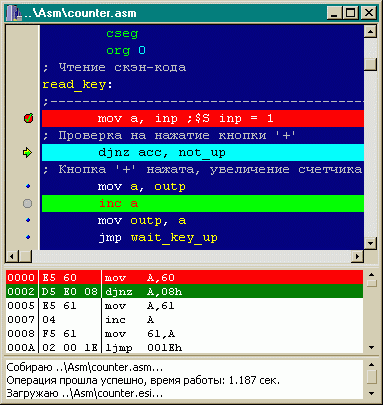Click the code editor scroll down arrow
Screen dimensions: 383x405
point(370,243)
